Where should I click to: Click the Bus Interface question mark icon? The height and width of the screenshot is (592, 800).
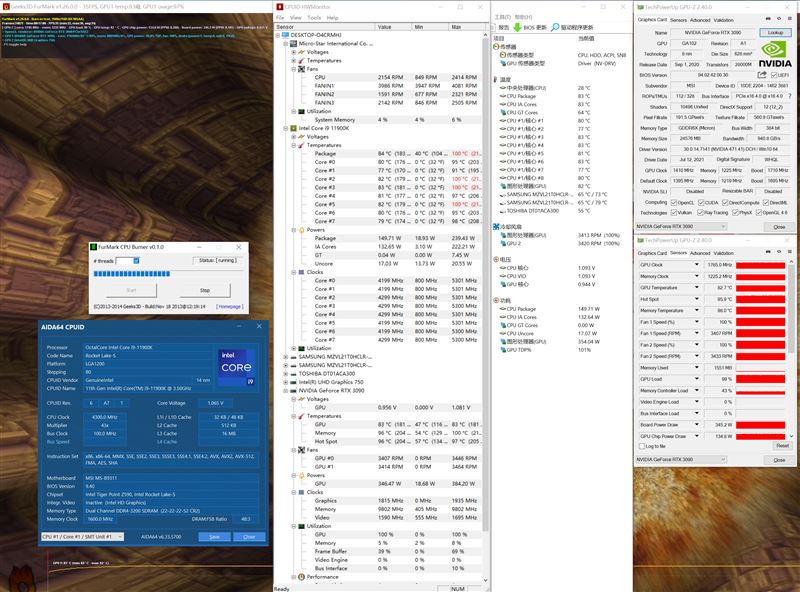(790, 96)
